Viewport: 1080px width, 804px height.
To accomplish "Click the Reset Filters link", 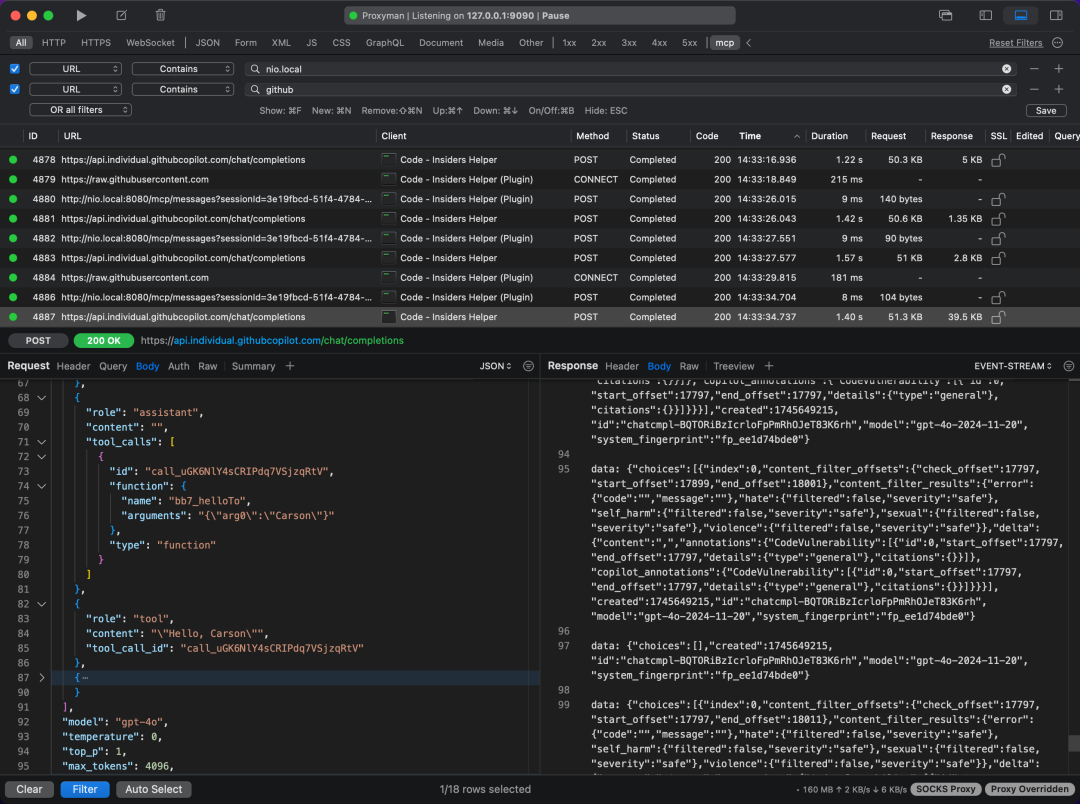I will (1015, 43).
